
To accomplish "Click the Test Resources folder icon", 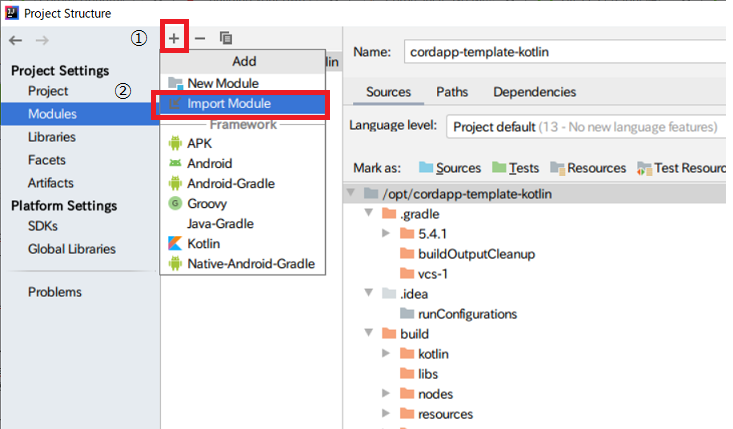I will [644, 168].
